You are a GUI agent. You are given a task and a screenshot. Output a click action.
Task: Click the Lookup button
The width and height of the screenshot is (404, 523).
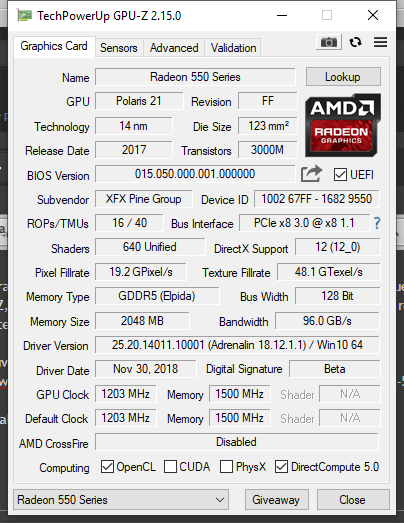coord(343,77)
